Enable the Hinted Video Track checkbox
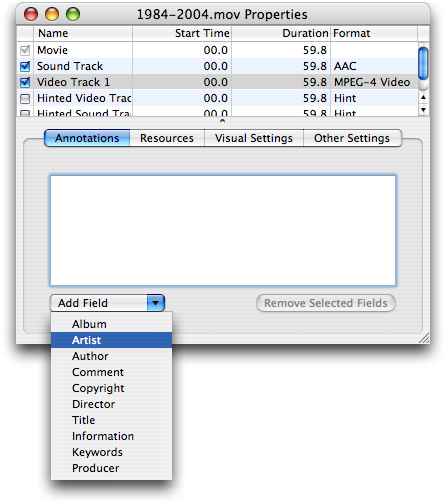446x504 pixels. pos(25,99)
